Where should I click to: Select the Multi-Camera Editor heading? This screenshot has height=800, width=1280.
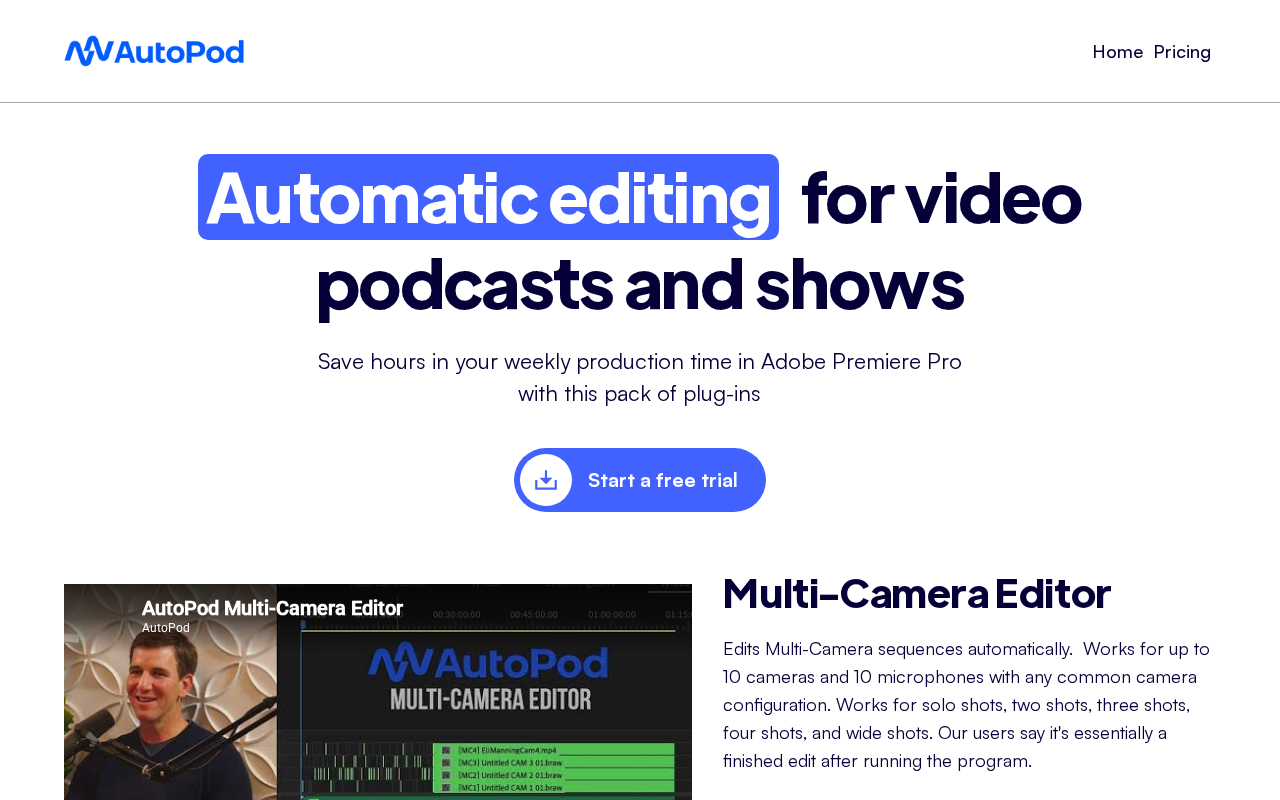coord(917,593)
